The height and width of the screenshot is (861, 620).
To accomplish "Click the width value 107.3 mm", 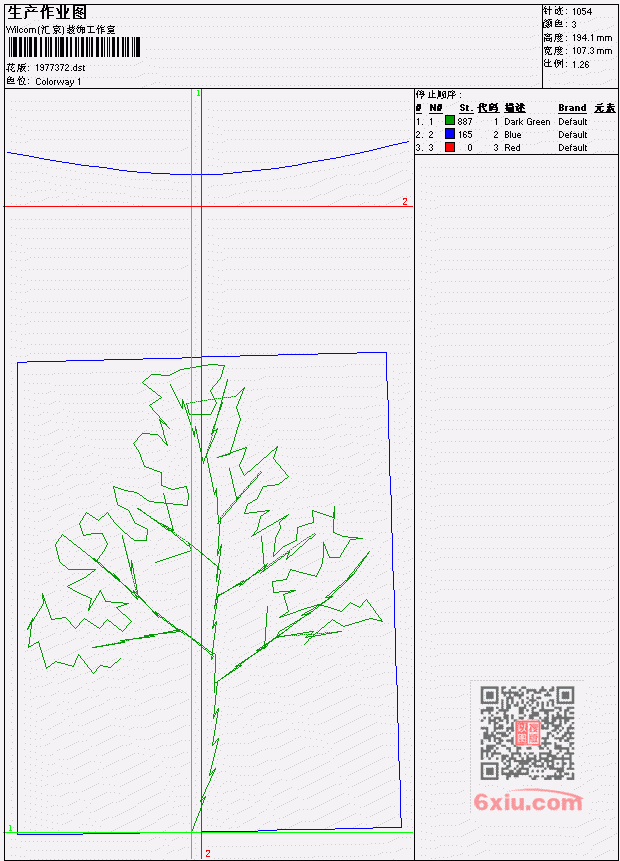I will pos(592,51).
